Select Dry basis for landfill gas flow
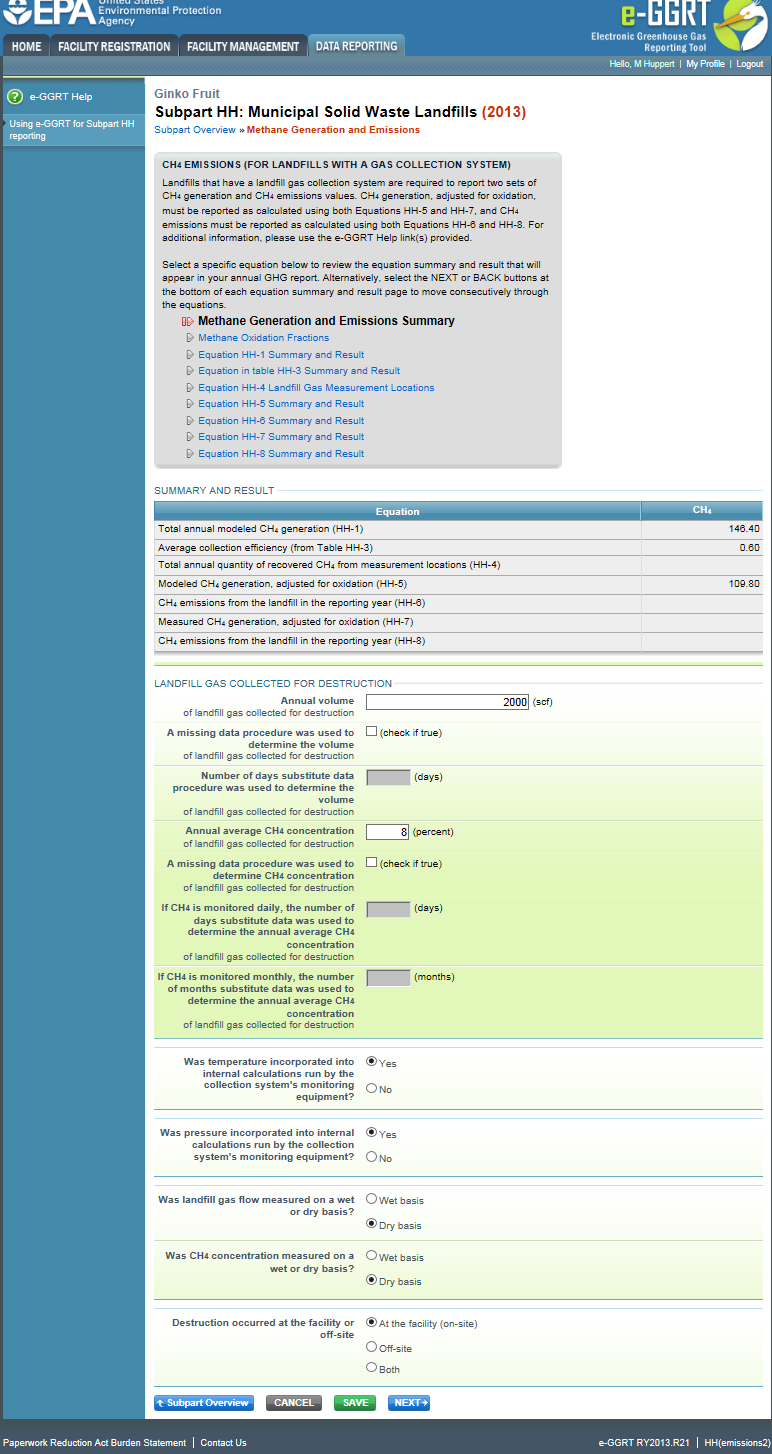The height and width of the screenshot is (1454, 772). coord(372,1224)
